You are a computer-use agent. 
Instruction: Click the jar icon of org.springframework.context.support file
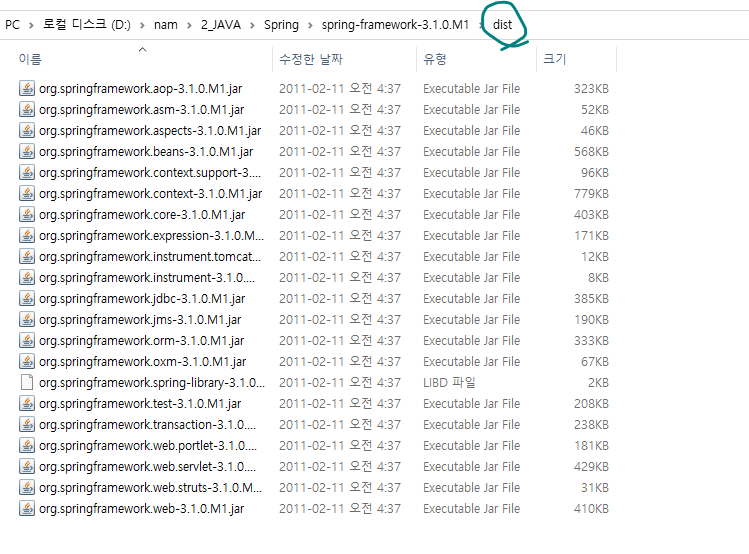pos(27,172)
